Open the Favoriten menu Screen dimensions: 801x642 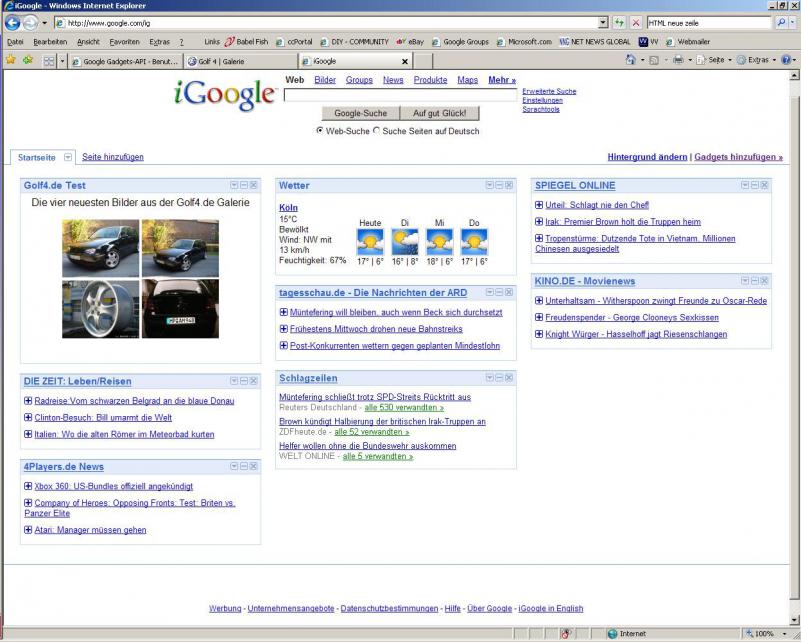pos(125,42)
